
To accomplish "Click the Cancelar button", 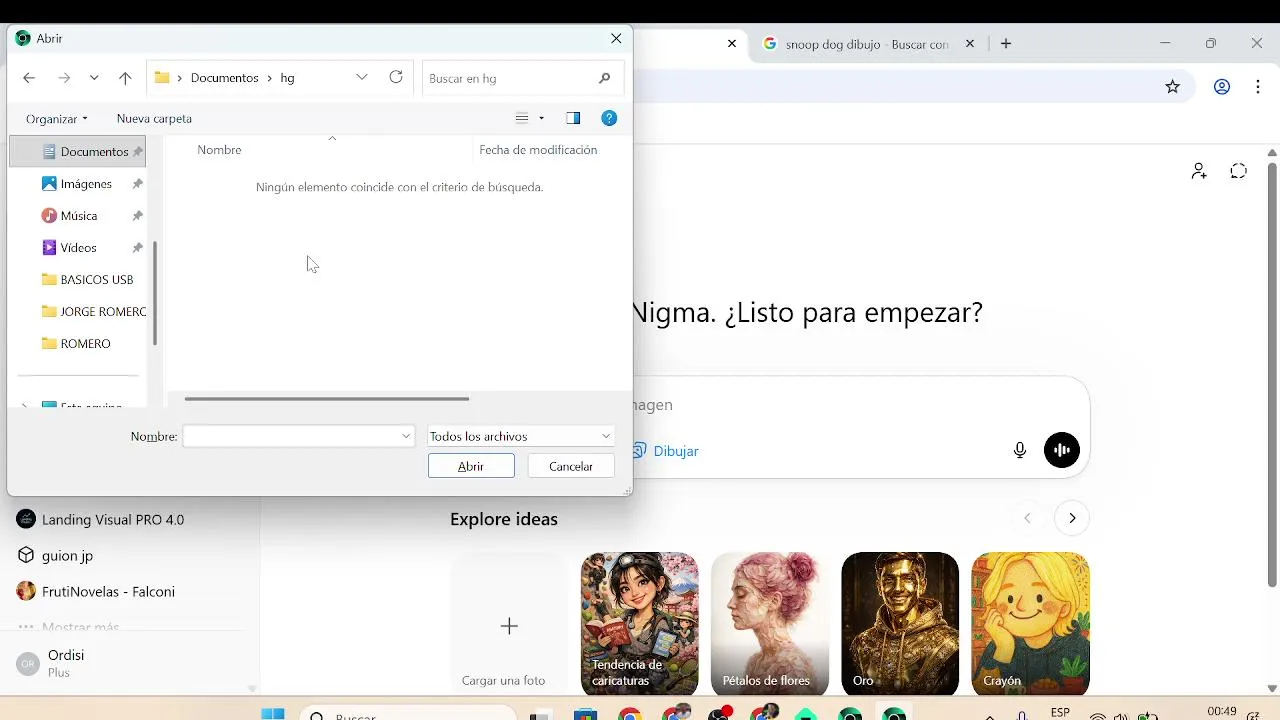I will pos(571,466).
